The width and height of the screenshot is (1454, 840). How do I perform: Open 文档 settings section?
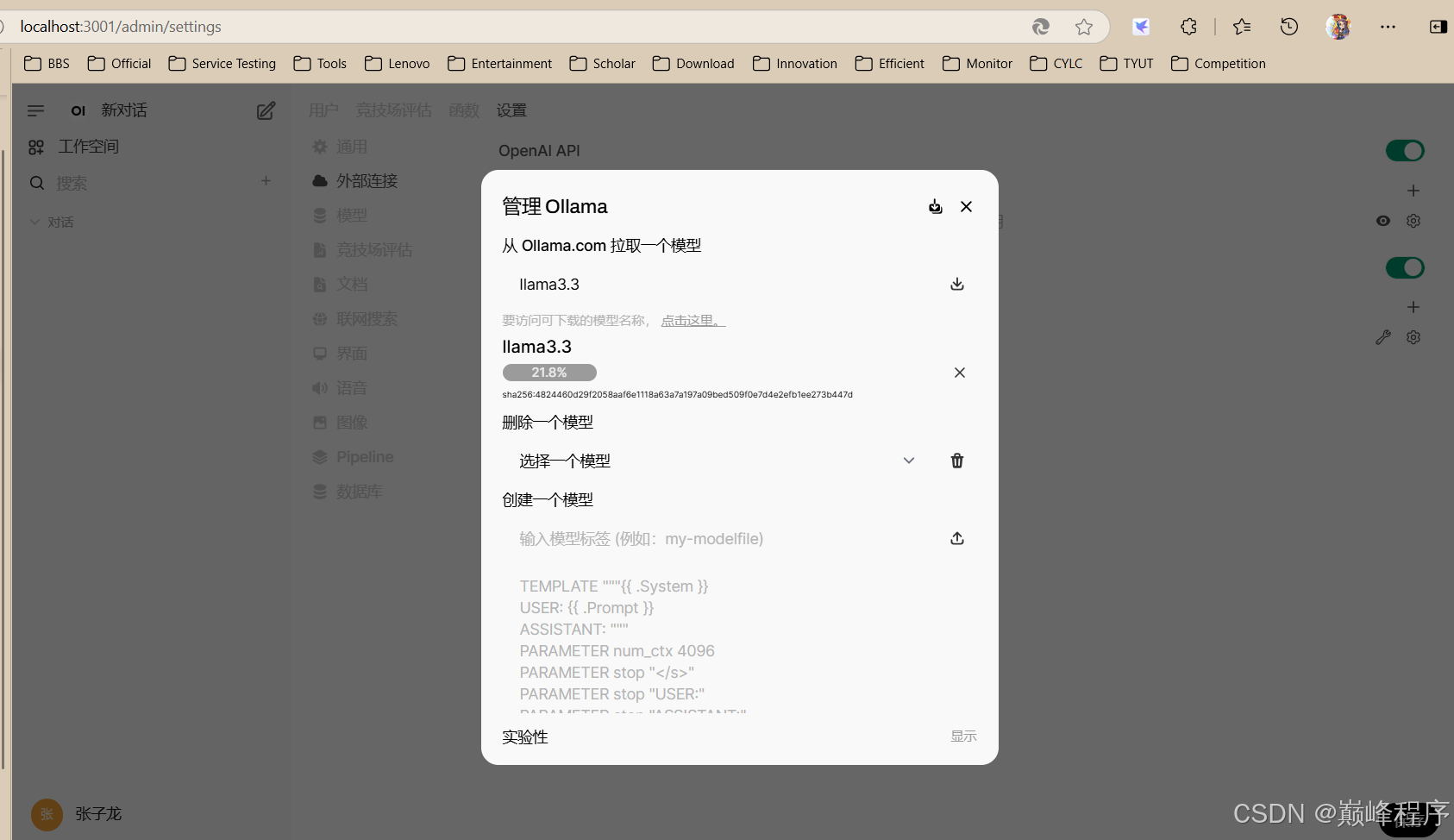(341, 285)
